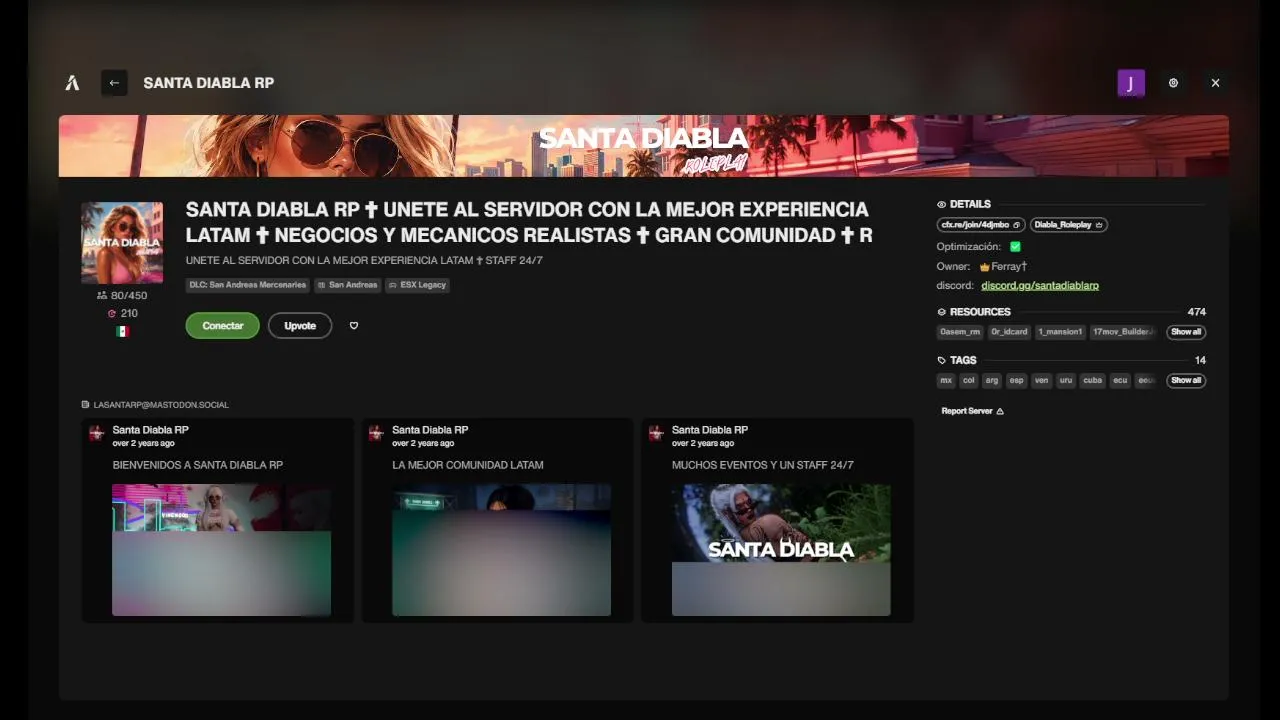Screen dimensions: 1280x720
Task: Click the 'LA MEJOR COMUNIDAD LATAM' post text
Action: click(468, 465)
